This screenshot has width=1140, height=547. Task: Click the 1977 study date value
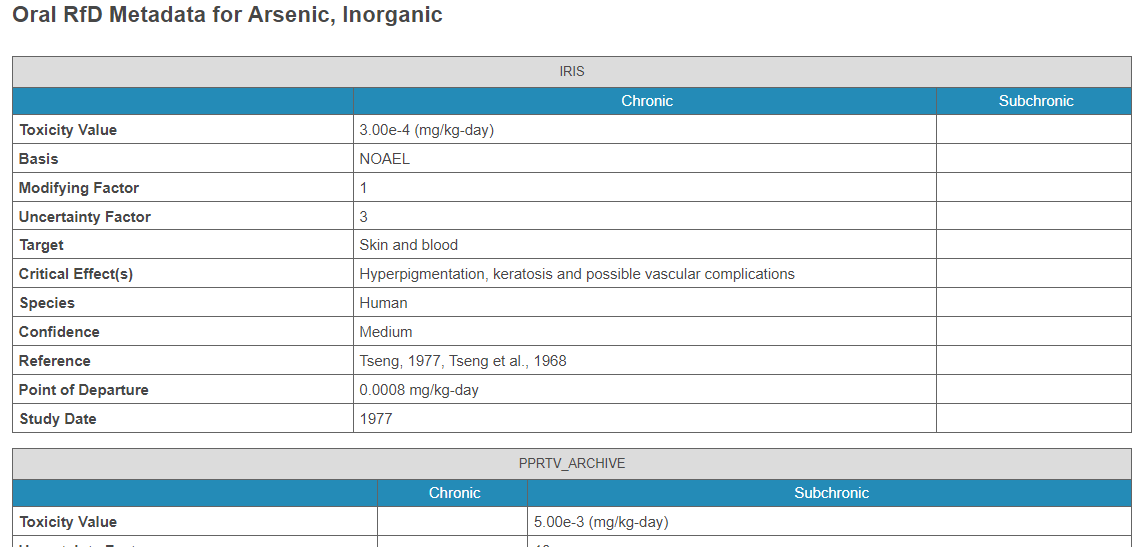(x=376, y=419)
